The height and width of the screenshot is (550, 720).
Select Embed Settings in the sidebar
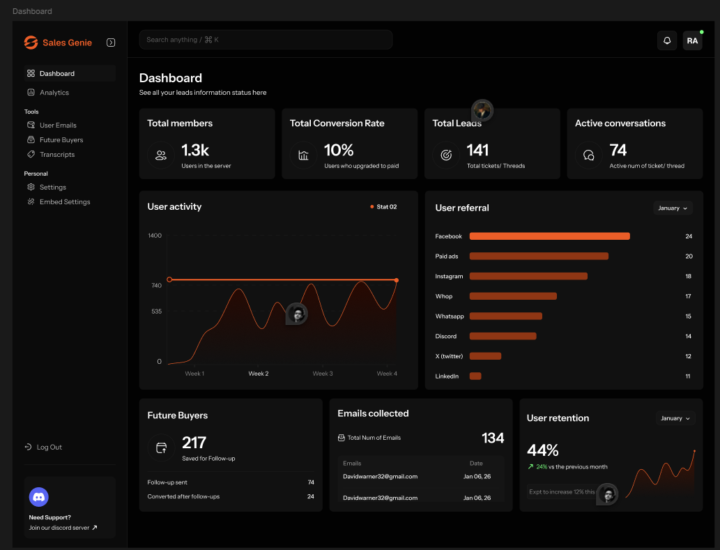(64, 202)
